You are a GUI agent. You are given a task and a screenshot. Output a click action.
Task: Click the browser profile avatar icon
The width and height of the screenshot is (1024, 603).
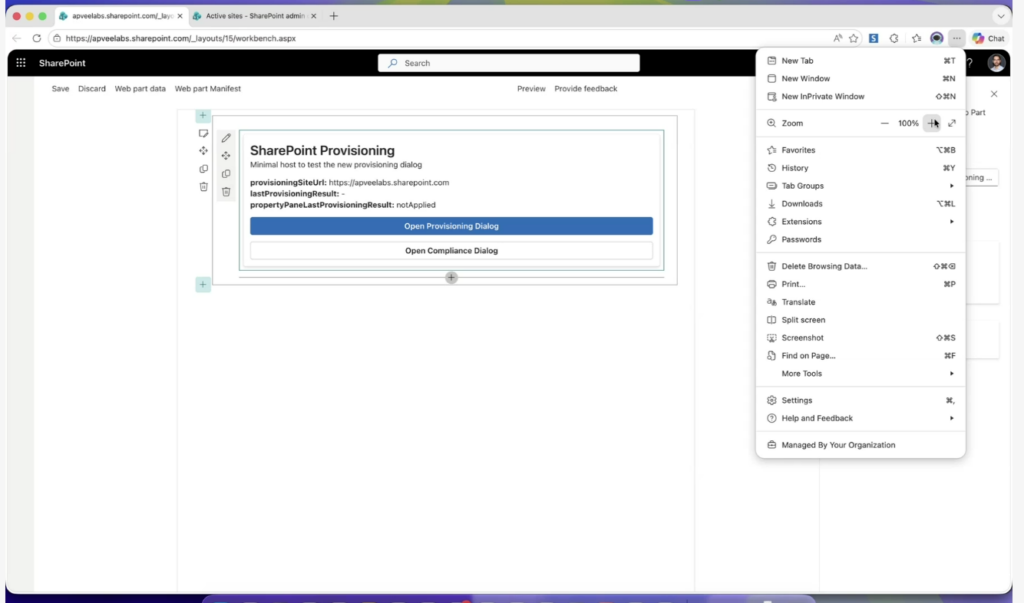pyautogui.click(x=936, y=38)
